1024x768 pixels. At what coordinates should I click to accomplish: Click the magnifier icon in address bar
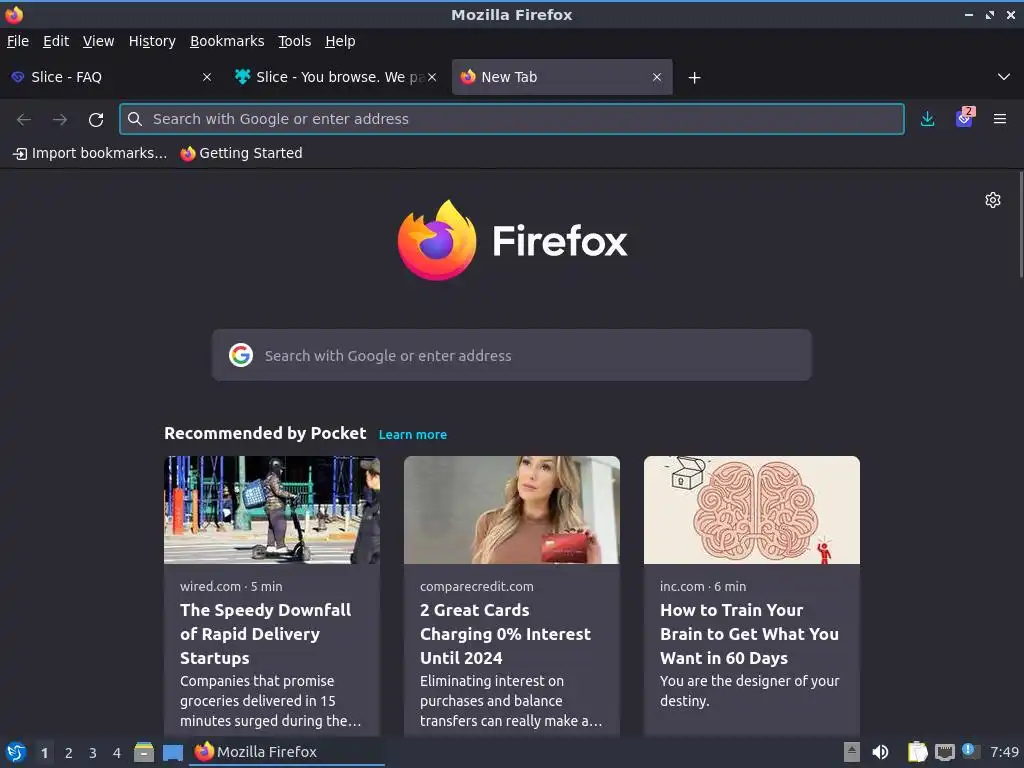[135, 119]
